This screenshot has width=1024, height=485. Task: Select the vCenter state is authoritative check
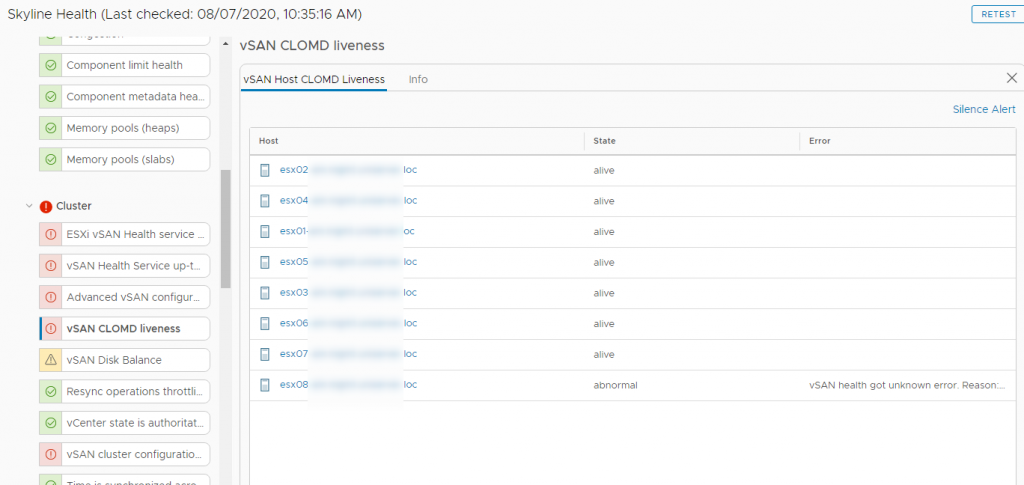125,422
